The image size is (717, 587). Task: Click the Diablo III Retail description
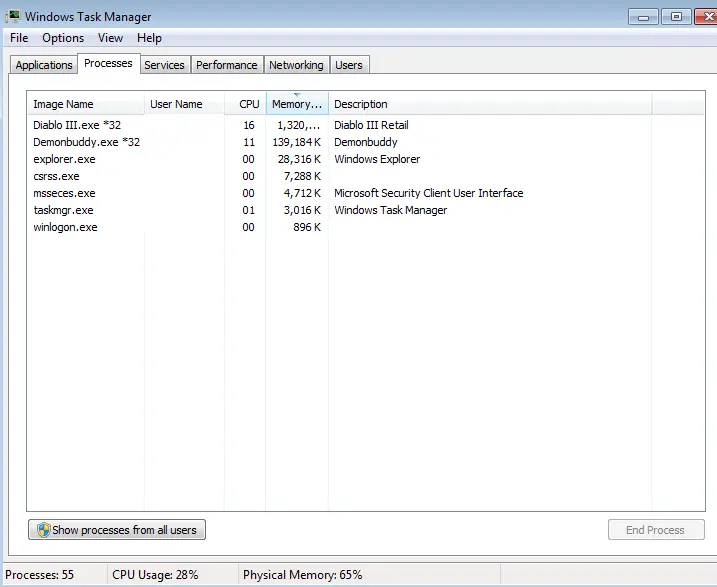(x=371, y=125)
